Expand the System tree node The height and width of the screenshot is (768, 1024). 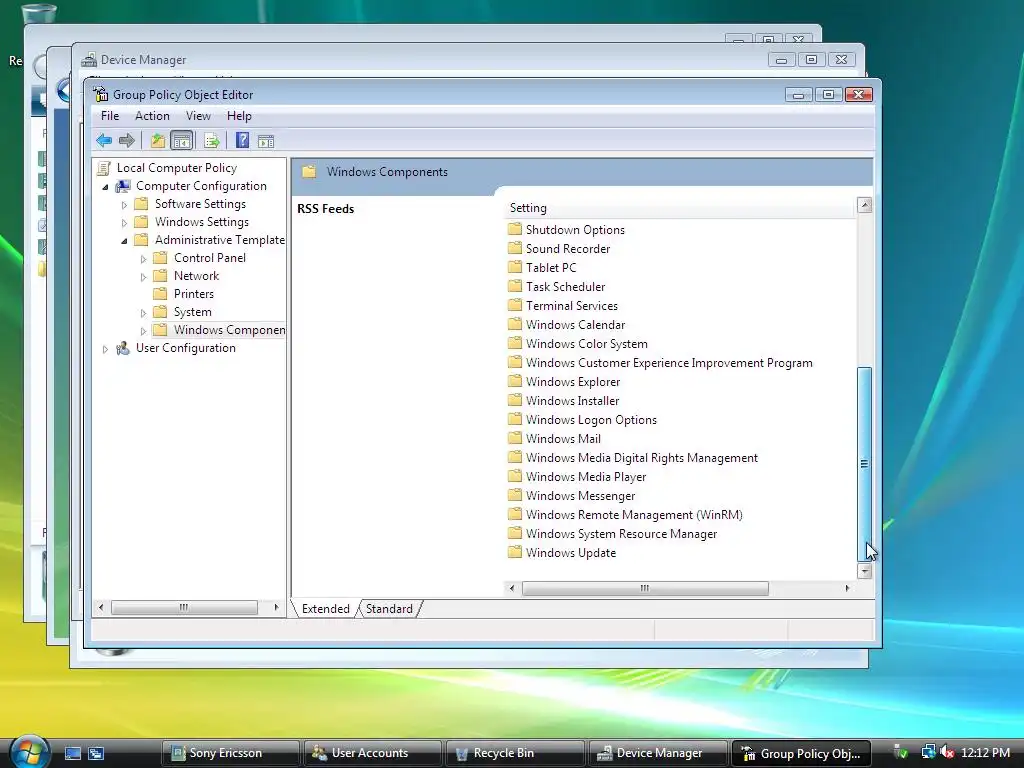click(x=143, y=313)
